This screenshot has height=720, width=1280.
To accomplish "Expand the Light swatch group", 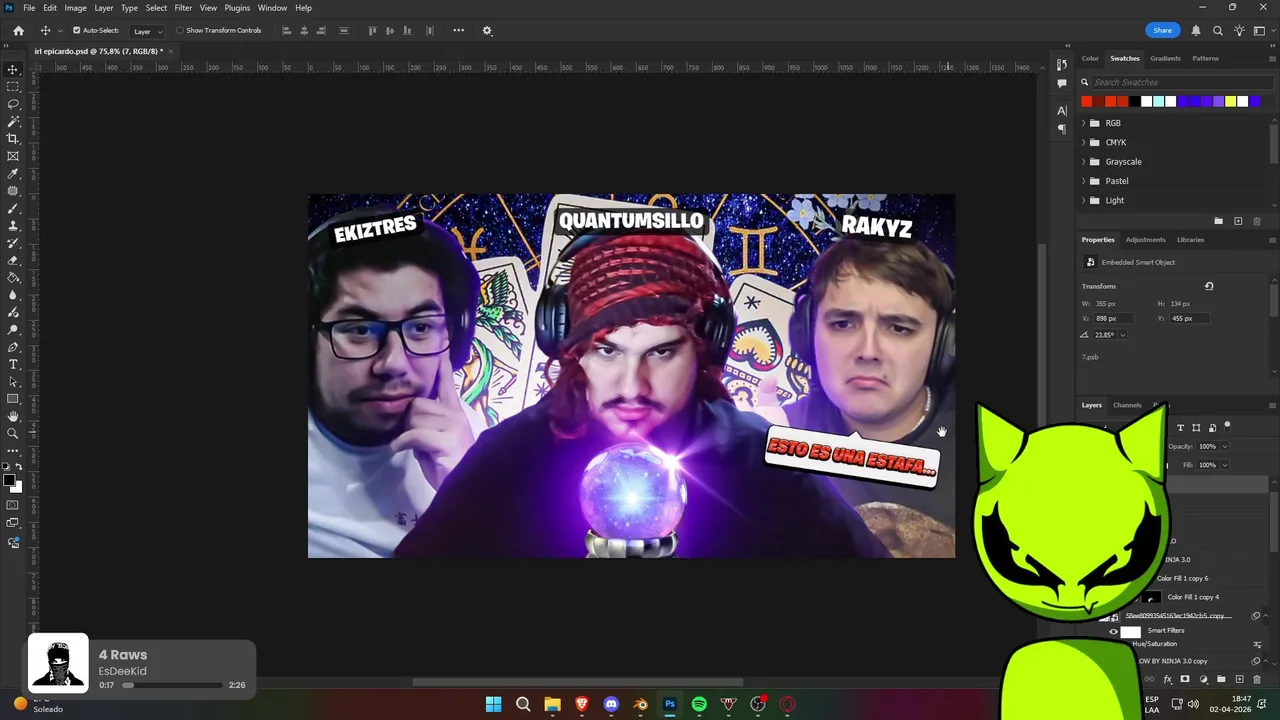I will click(x=1084, y=200).
